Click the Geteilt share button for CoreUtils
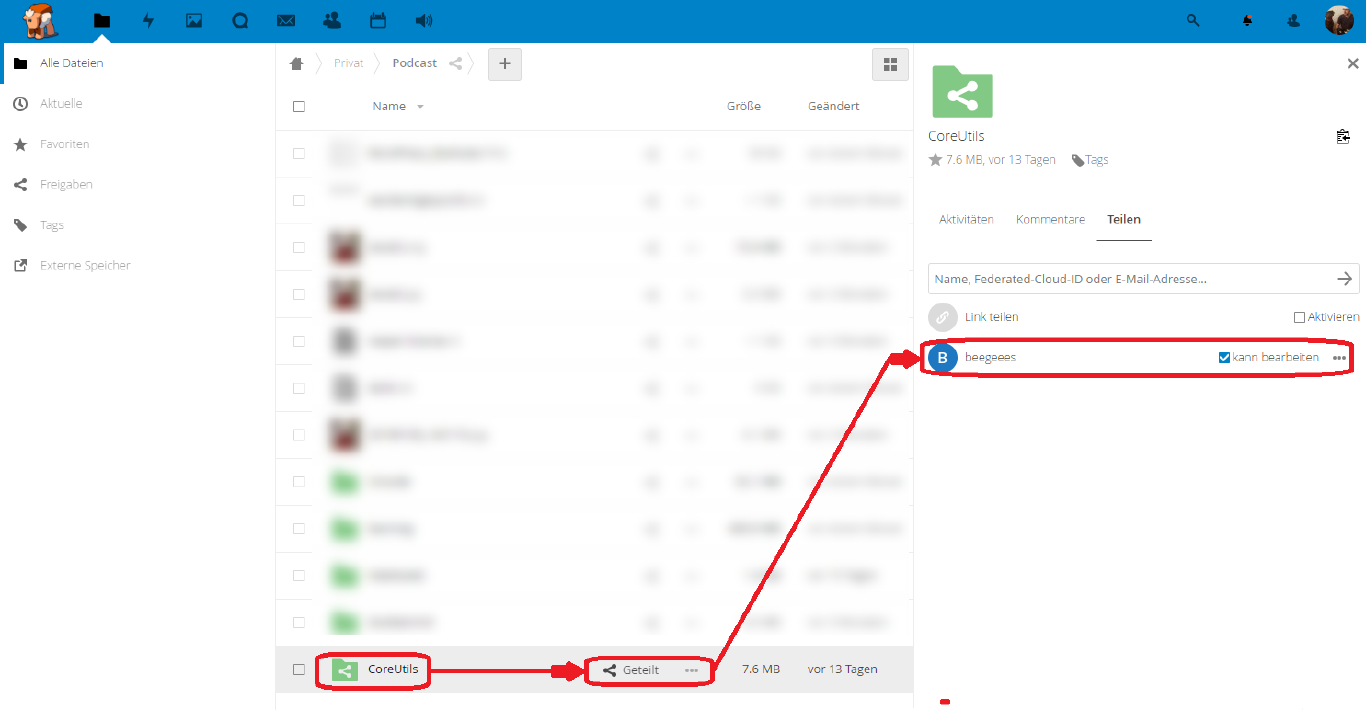Viewport: 1366px width, 710px height. tap(631, 670)
